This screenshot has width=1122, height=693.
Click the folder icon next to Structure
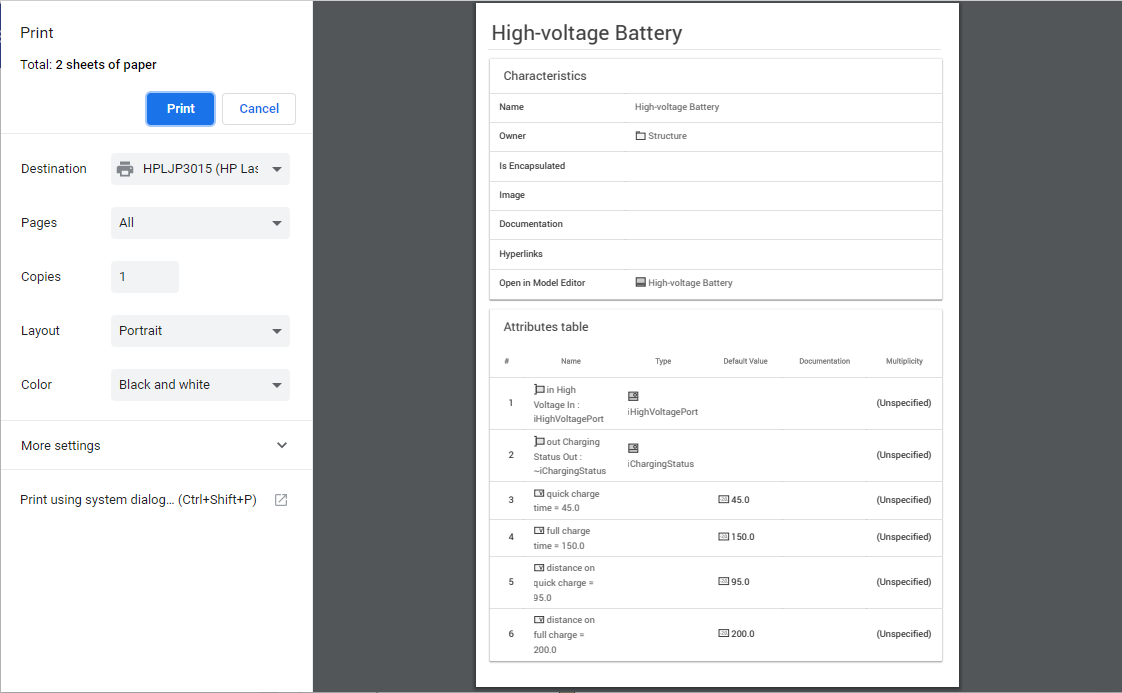tap(640, 136)
